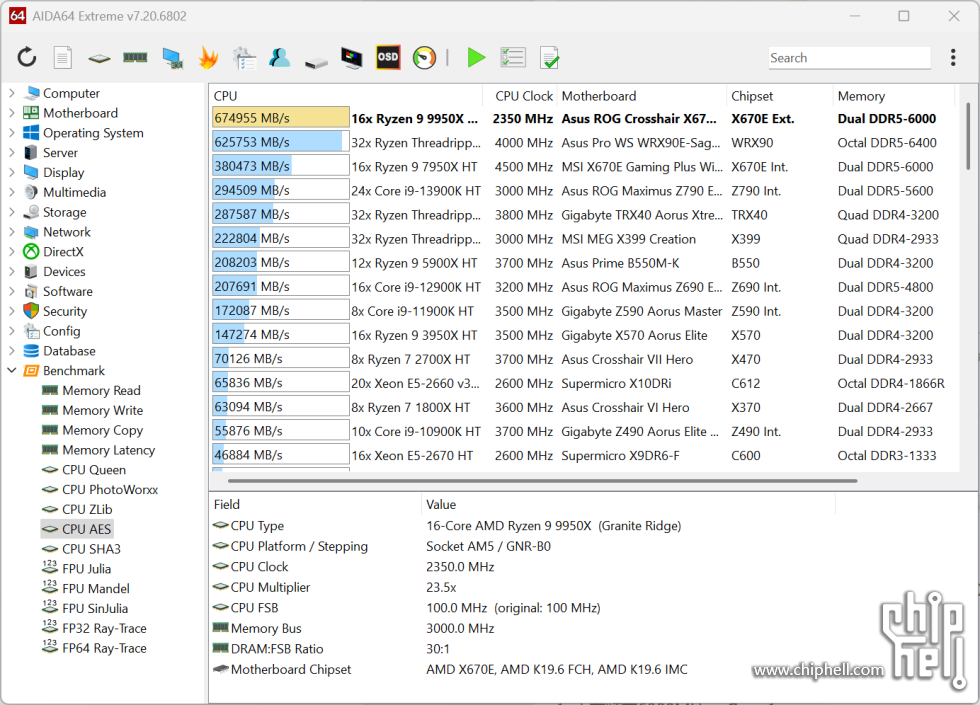Open the three-dot menu button
The width and height of the screenshot is (980, 705).
click(953, 58)
